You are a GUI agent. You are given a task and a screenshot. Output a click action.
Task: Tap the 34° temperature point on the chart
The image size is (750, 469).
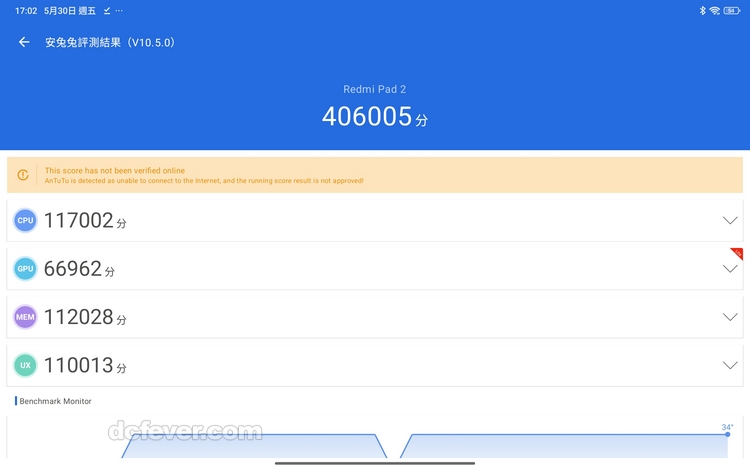click(x=728, y=434)
